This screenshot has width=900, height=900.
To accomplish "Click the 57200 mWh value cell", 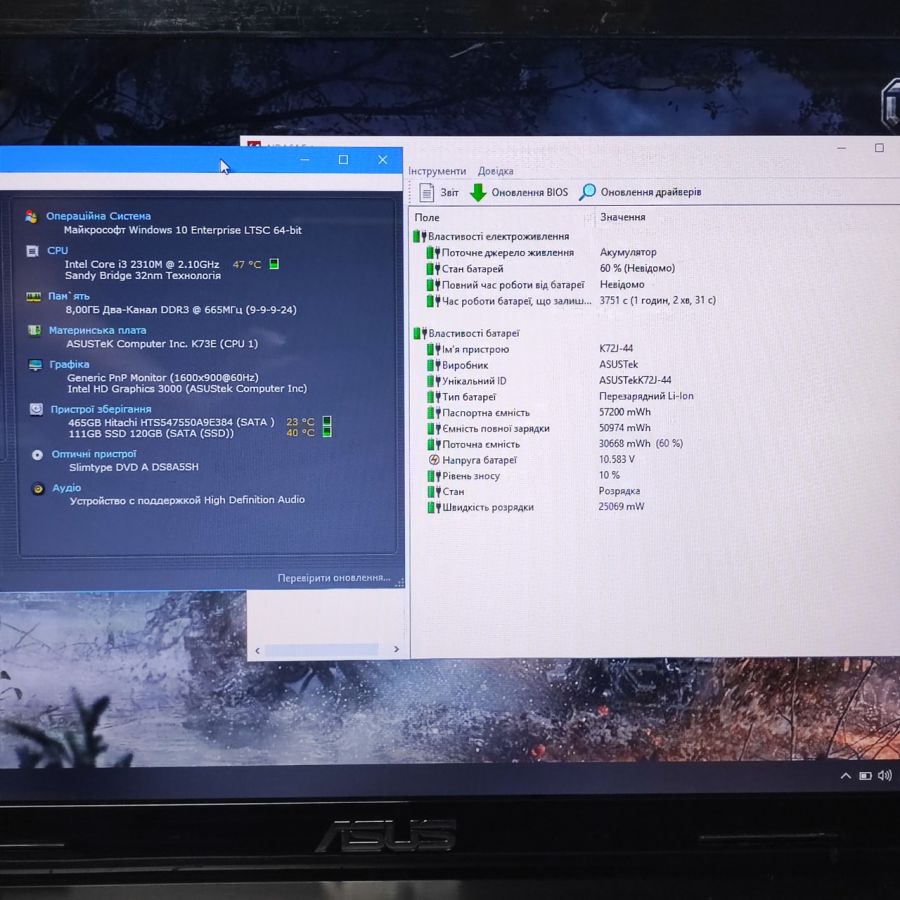I will click(x=625, y=412).
